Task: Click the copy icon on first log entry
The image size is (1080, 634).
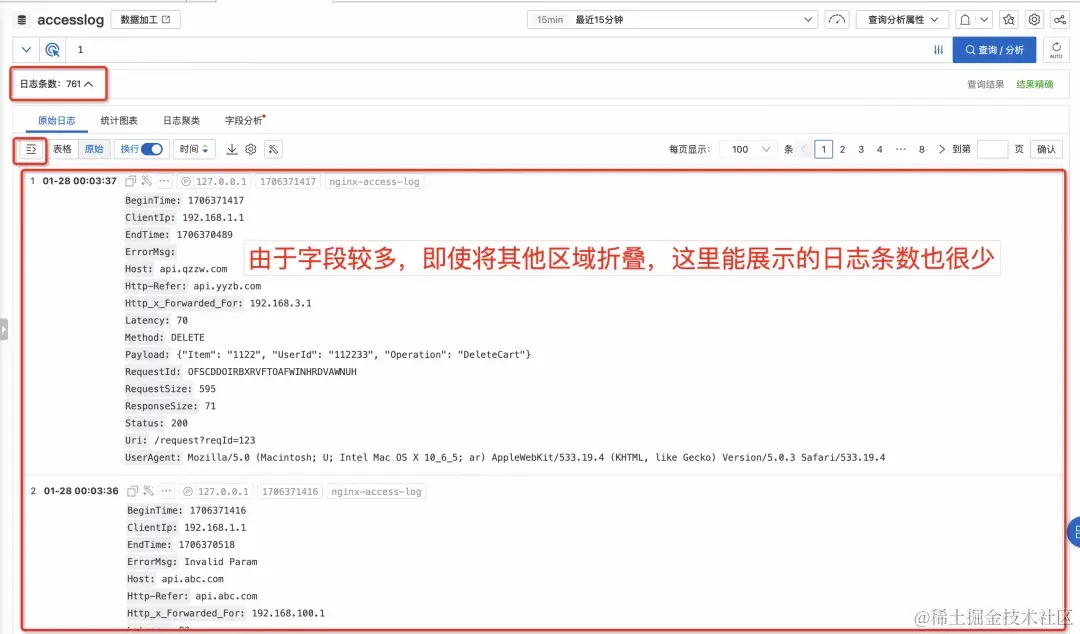Action: [x=130, y=180]
